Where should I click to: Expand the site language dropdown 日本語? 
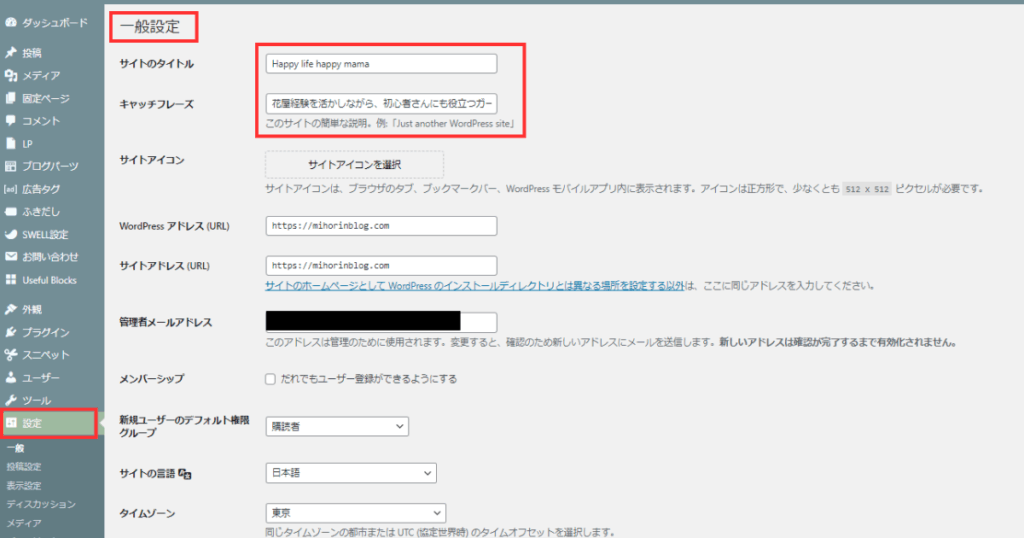pos(351,473)
